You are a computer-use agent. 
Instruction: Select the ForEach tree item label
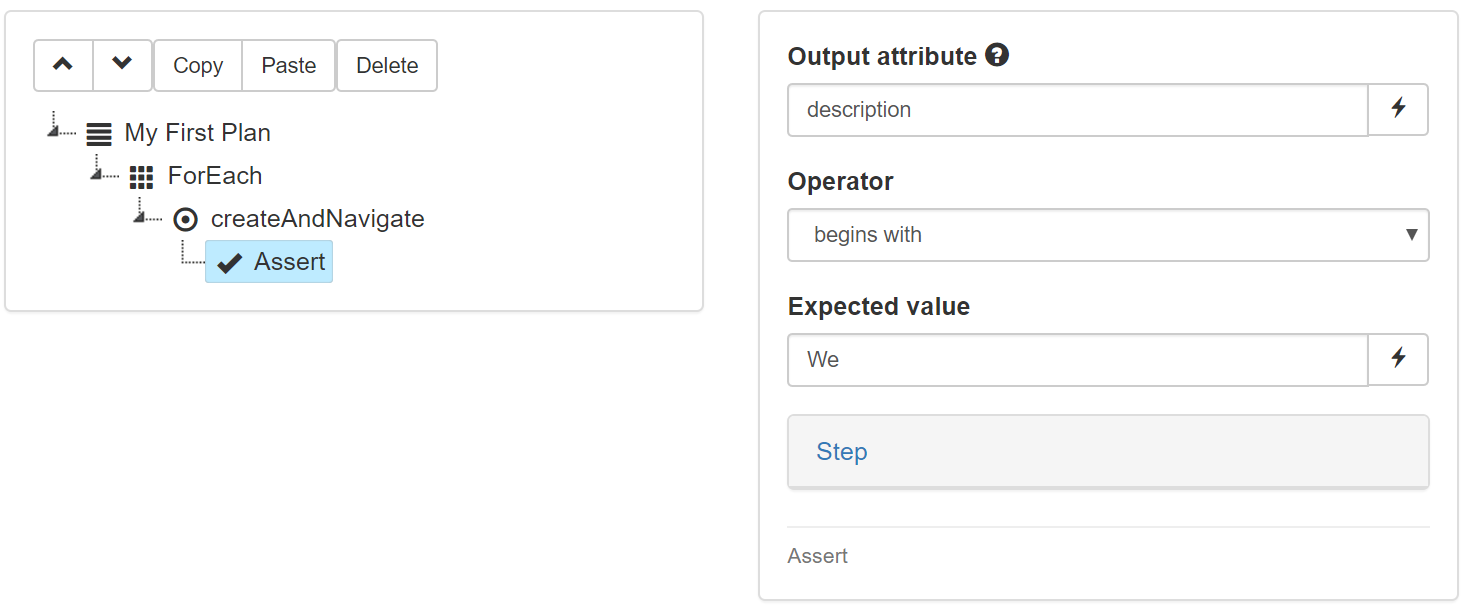[x=215, y=176]
